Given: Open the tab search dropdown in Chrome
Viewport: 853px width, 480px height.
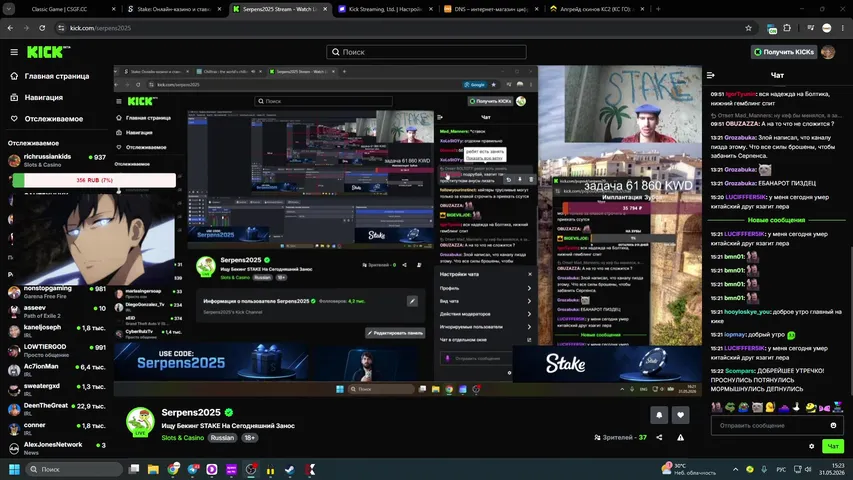Looking at the screenshot, I should click(x=9, y=9).
